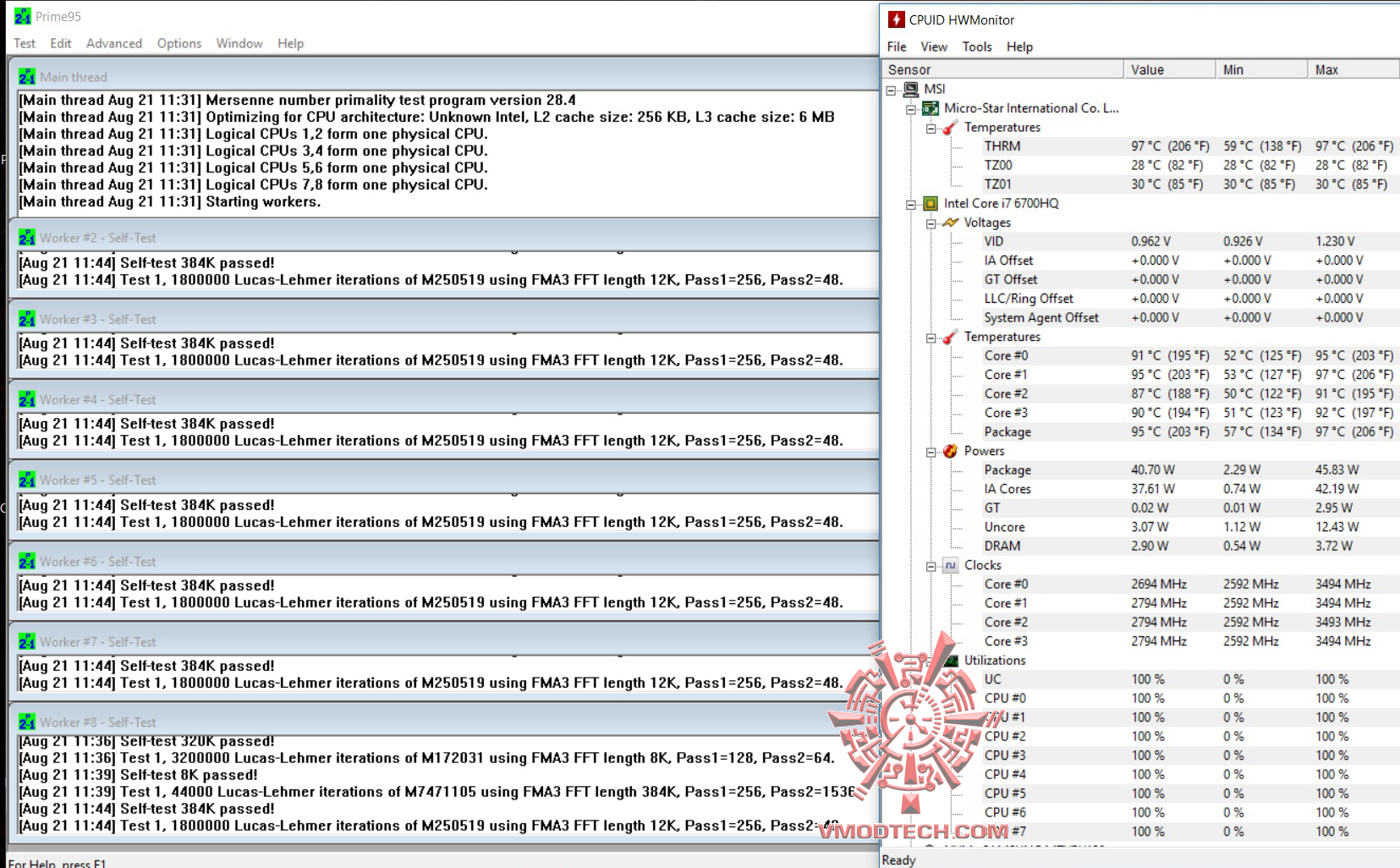Screen dimensions: 1400x868
Task: Open the File menu in HWMonitor
Action: tap(897, 47)
